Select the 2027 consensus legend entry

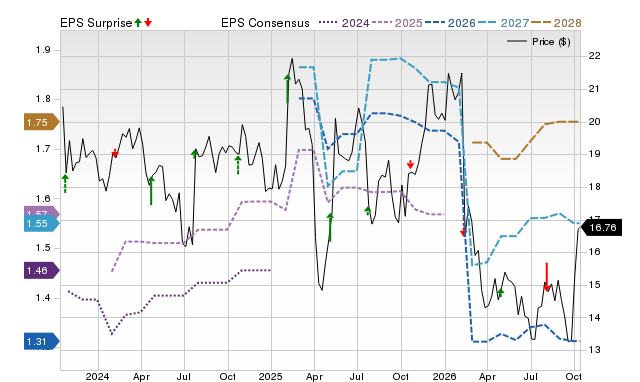point(503,23)
